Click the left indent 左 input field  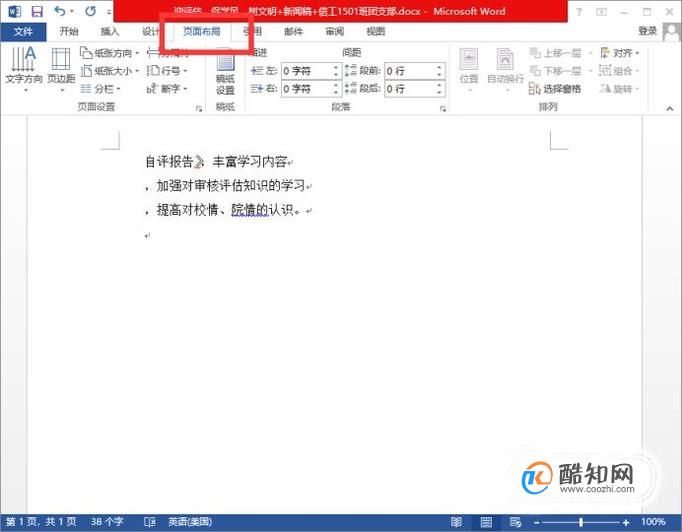tap(310, 70)
